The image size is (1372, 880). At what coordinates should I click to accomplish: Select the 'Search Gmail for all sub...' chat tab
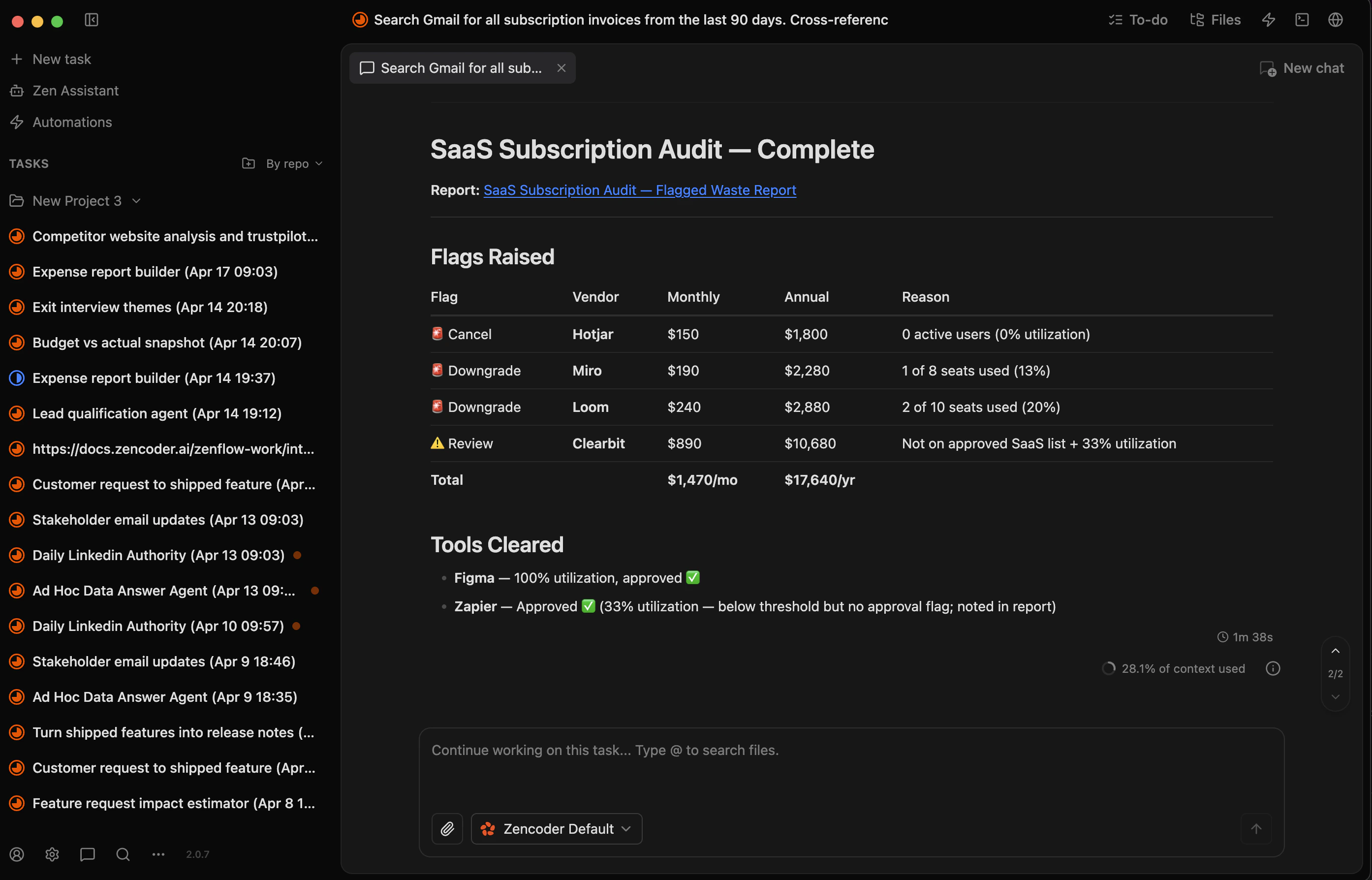point(462,68)
